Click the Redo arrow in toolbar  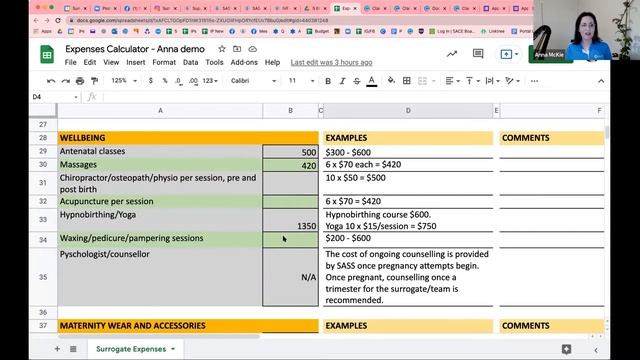65,81
